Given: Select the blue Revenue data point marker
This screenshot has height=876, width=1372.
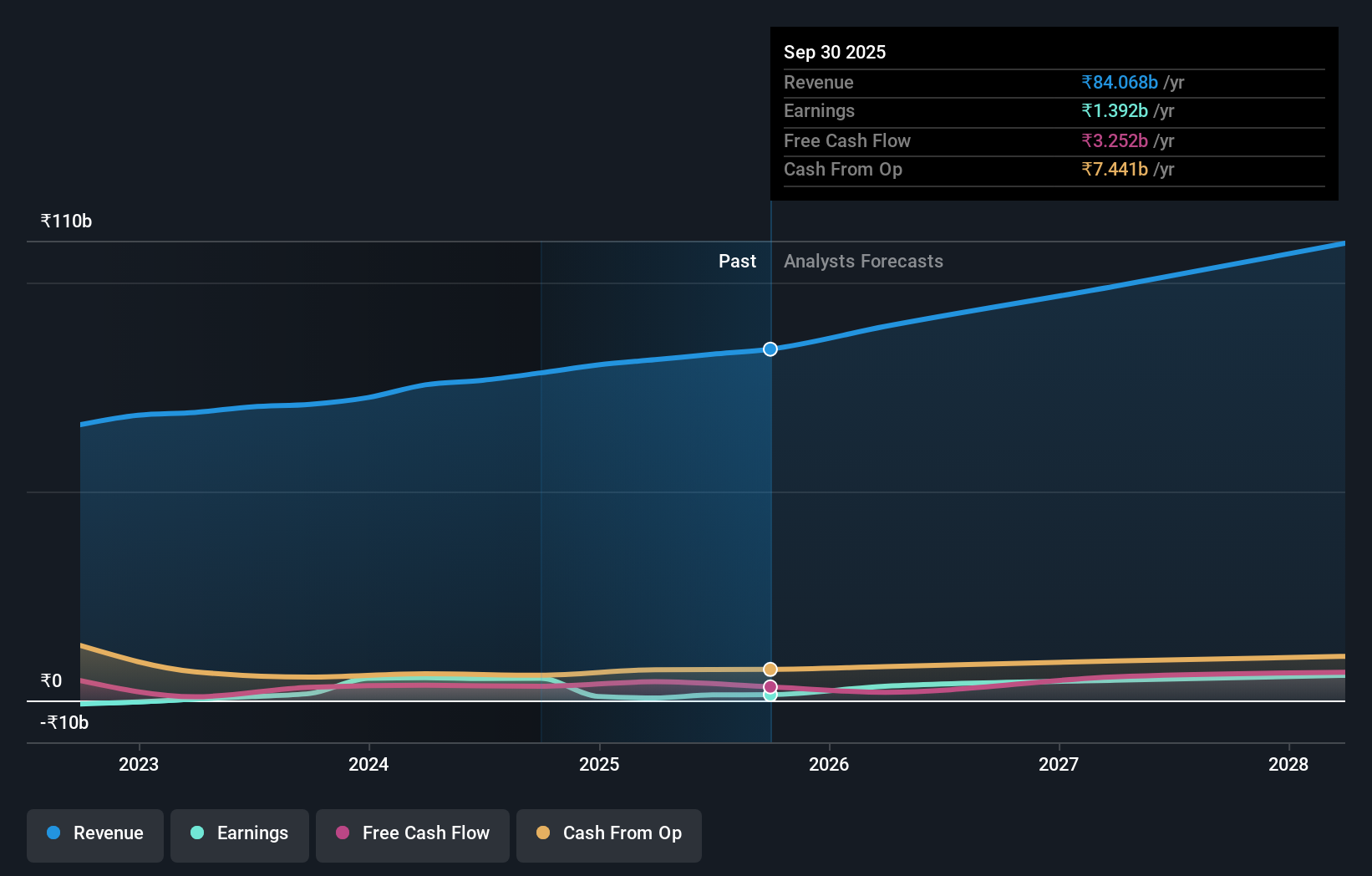Looking at the screenshot, I should 770,349.
